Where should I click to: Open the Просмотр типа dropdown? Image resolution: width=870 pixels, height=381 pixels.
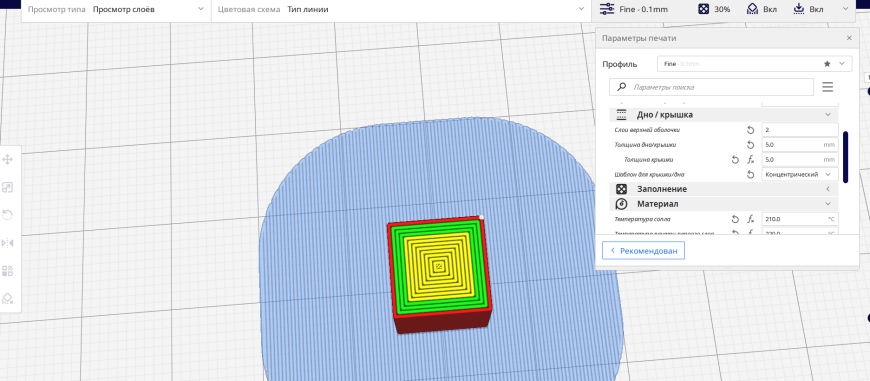(x=116, y=9)
